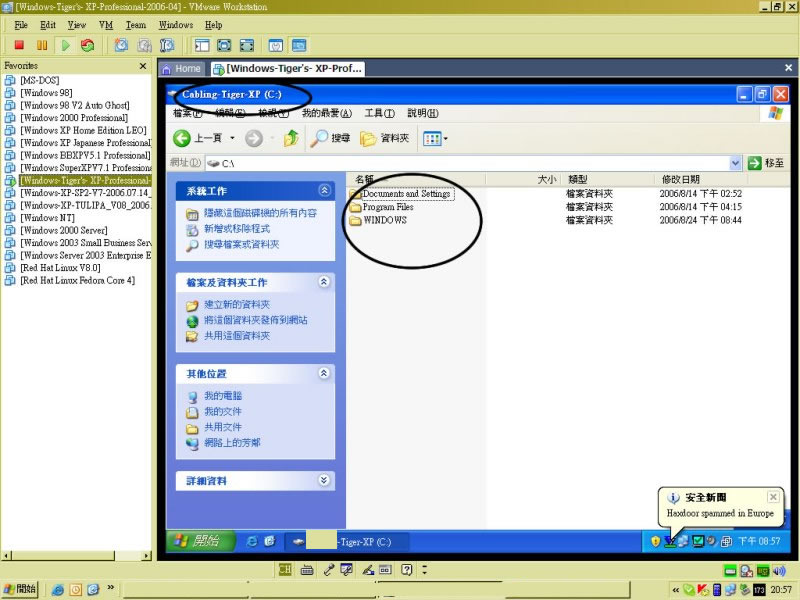Open the Back history dropdown arrow

click(232, 138)
